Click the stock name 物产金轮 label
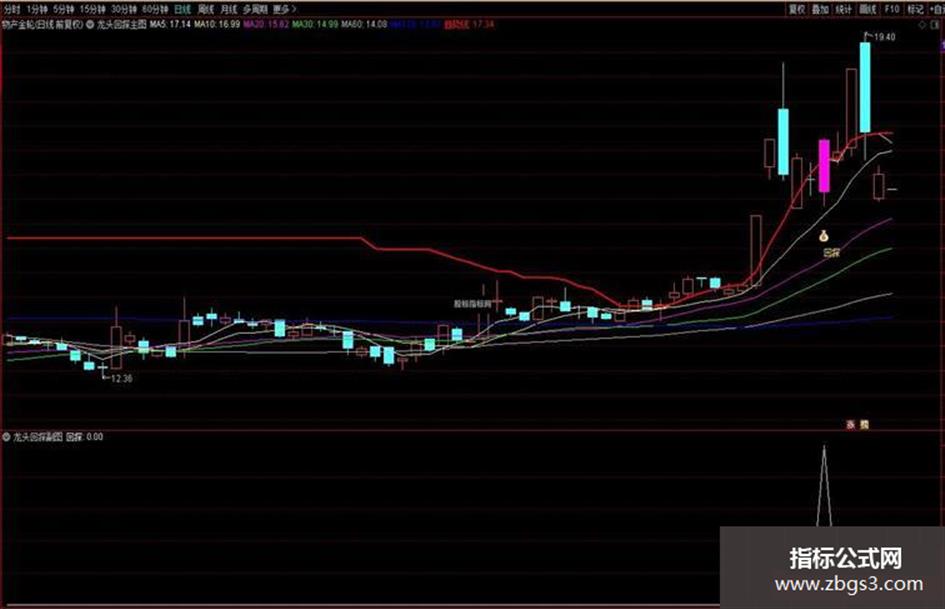The image size is (945, 609). (18, 25)
